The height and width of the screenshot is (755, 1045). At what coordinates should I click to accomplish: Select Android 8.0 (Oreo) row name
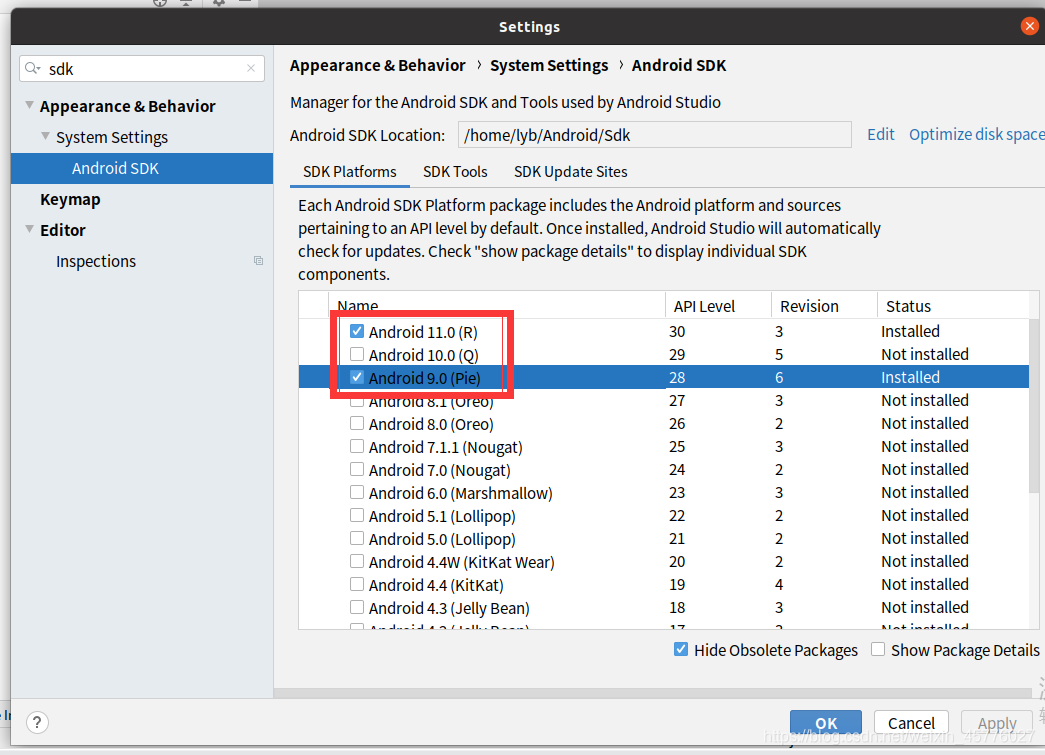[431, 424]
